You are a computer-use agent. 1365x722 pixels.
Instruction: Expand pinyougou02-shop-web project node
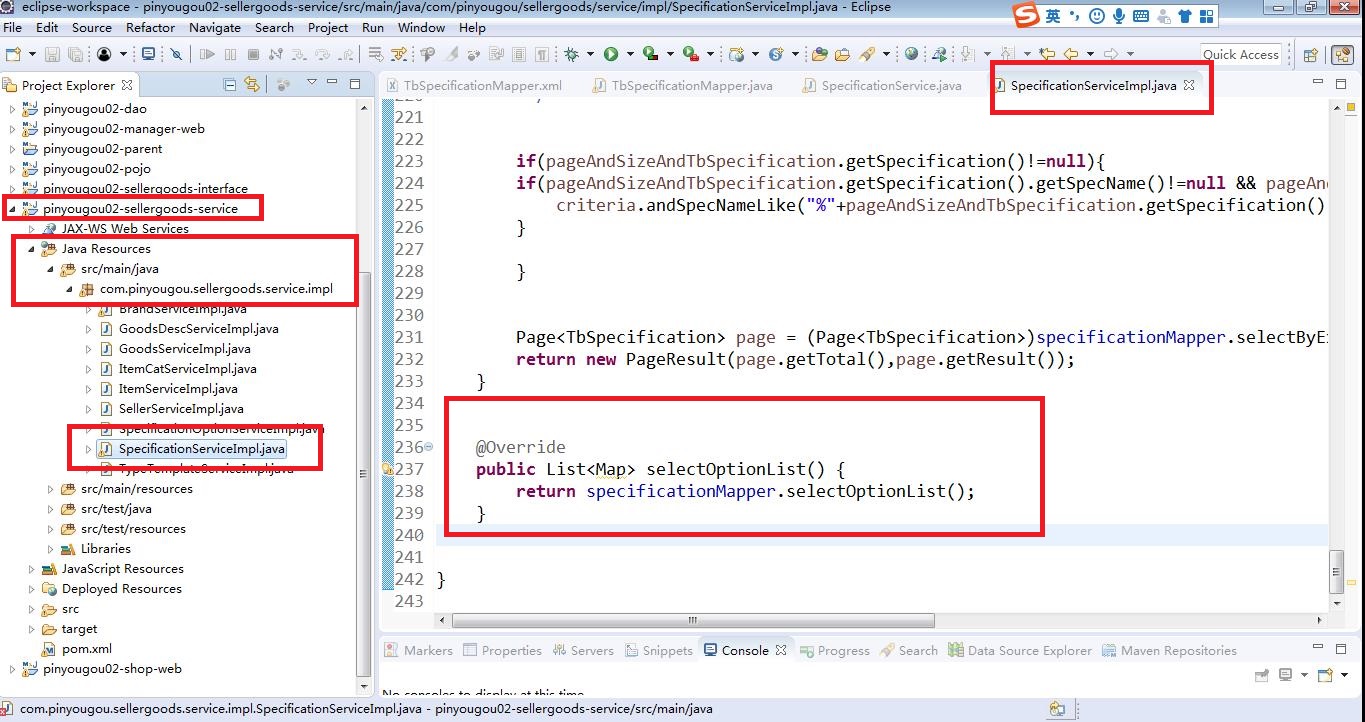coord(12,669)
